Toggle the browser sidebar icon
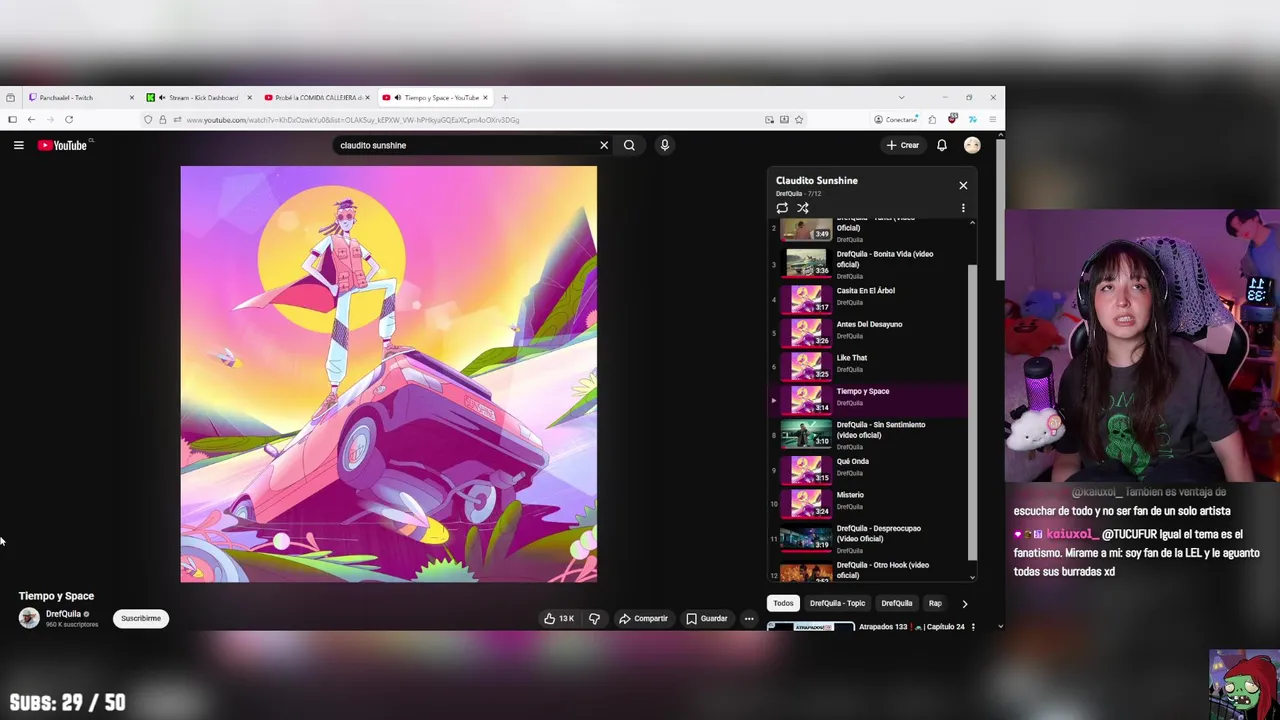Viewport: 1280px width, 720px height. pyautogui.click(x=12, y=120)
